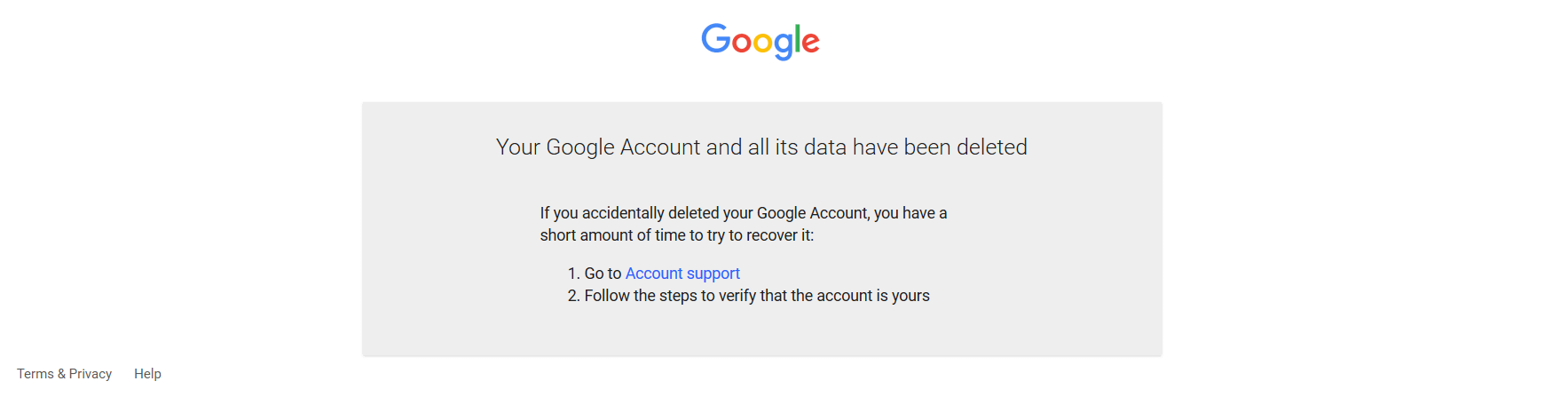Open the Account support link
Viewport: 1568px width, 405px height.
click(682, 274)
